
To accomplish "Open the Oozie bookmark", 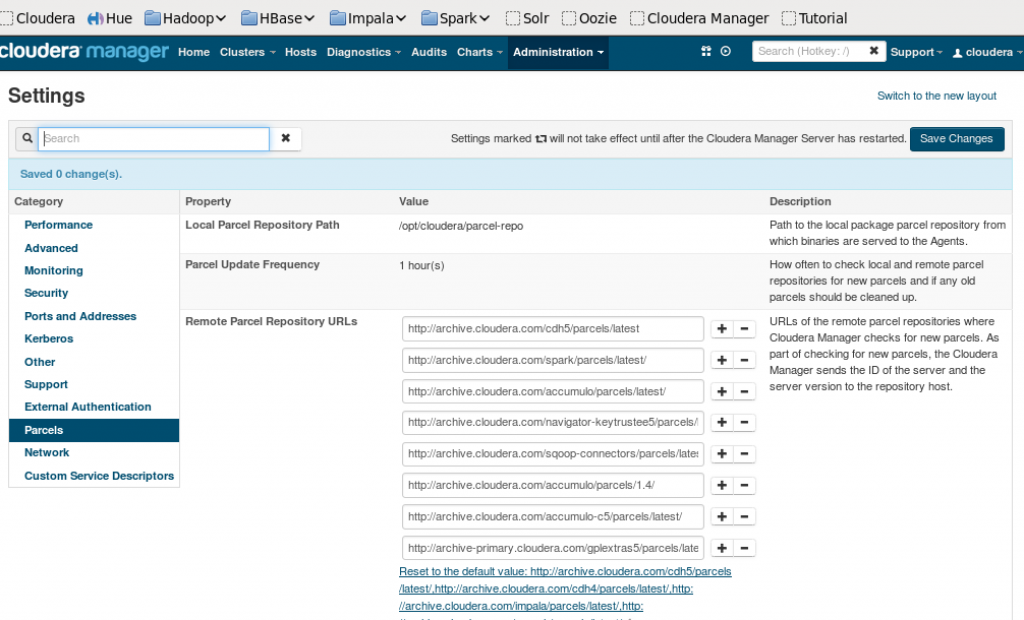I will (589, 18).
